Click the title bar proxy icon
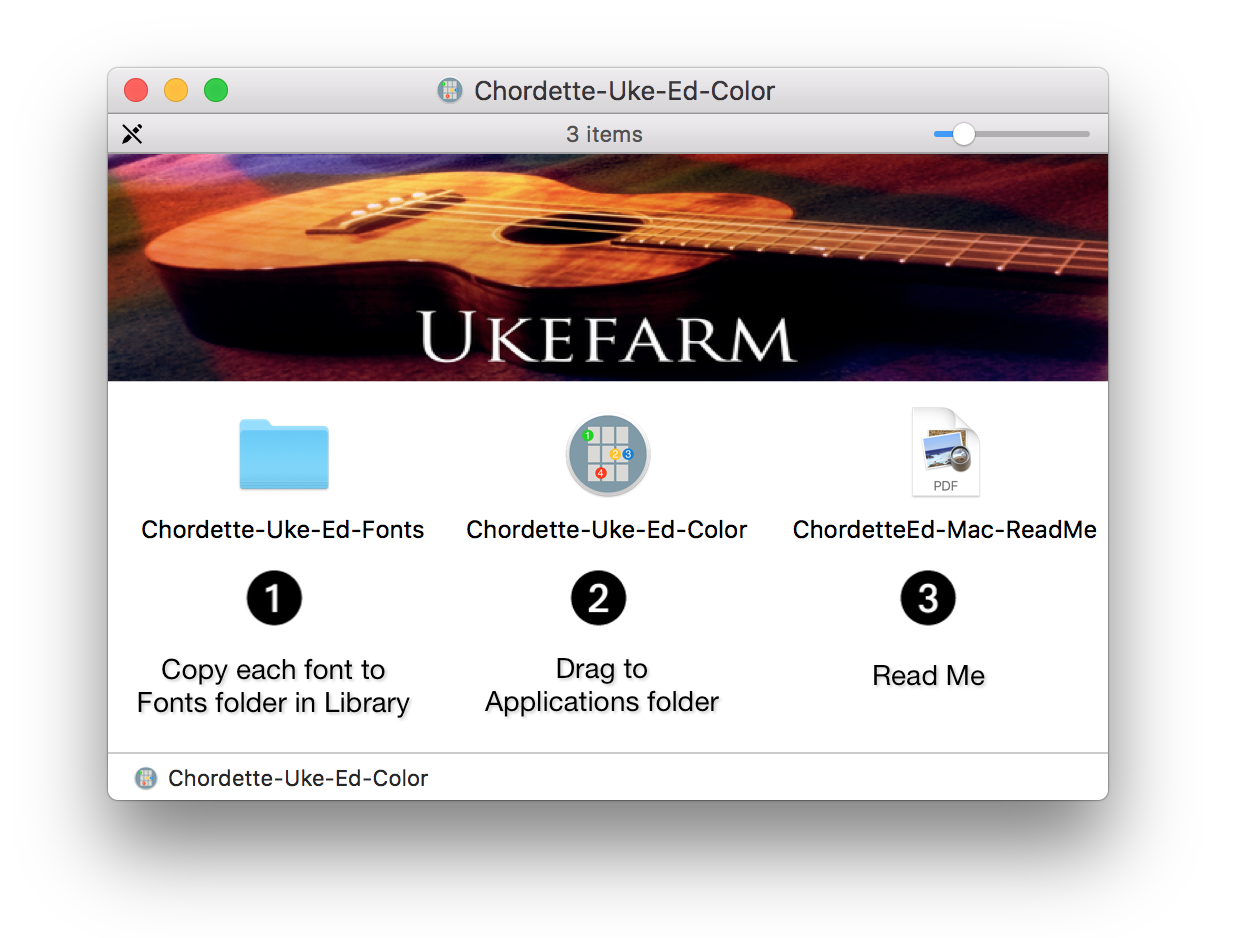Screen dimensions: 1240x938 (x=450, y=91)
